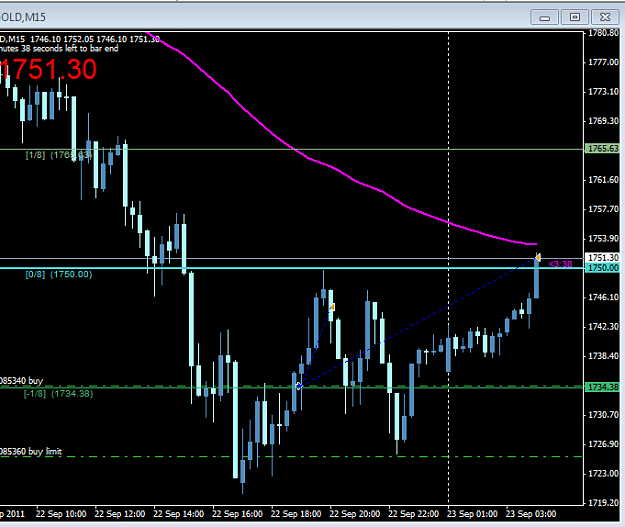Select the [0/8] (1750.00) level label
The height and width of the screenshot is (527, 625).
coord(59,274)
